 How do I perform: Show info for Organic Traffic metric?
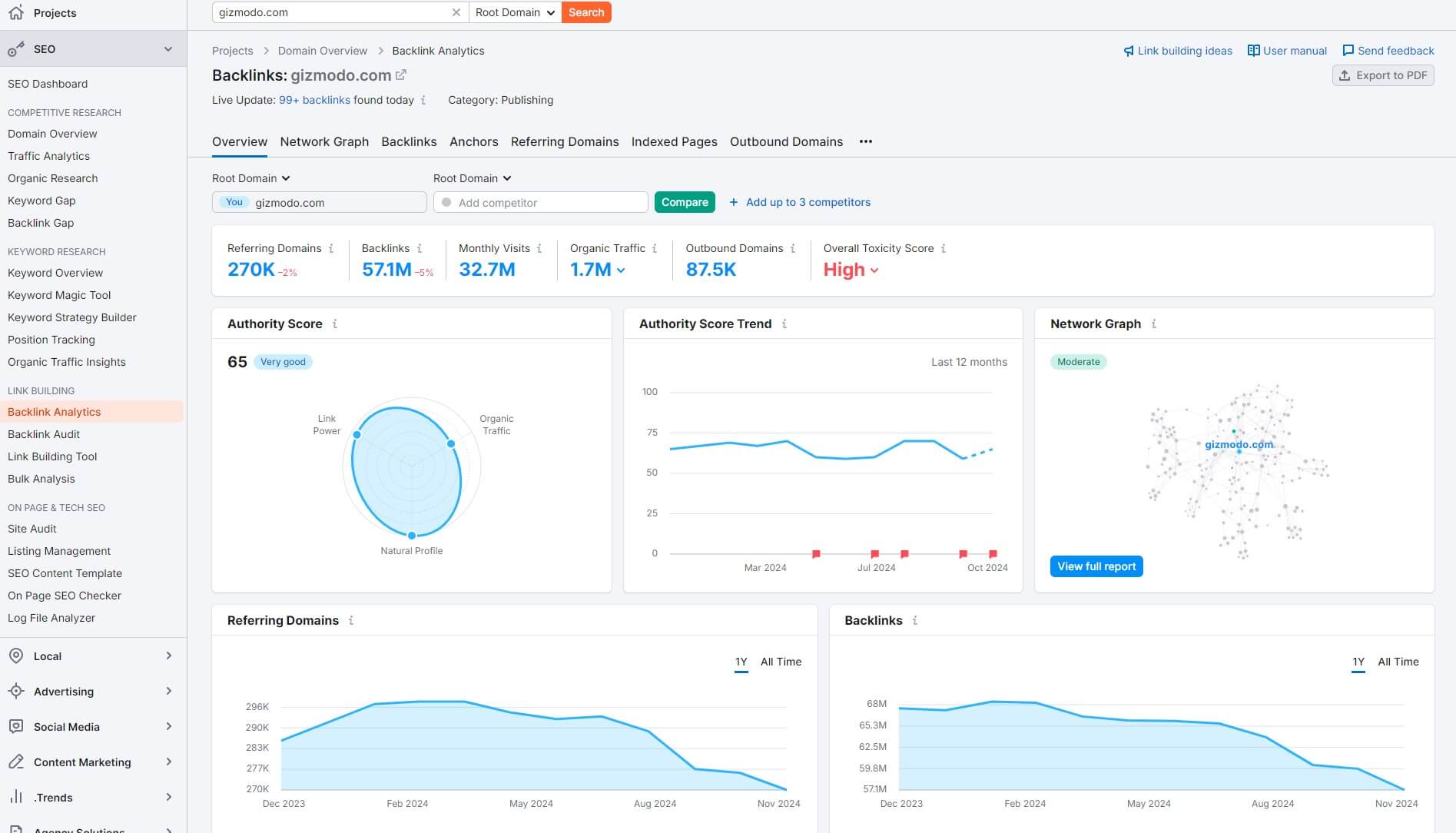[655, 248]
